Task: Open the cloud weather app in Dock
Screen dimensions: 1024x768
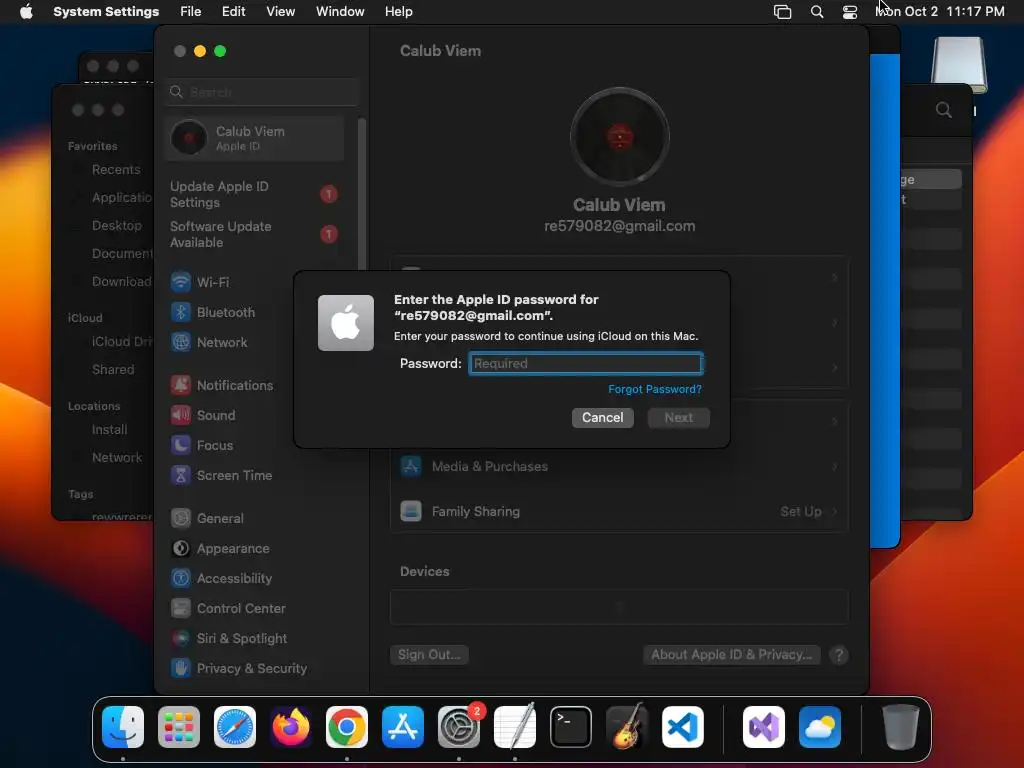Action: (x=820, y=727)
